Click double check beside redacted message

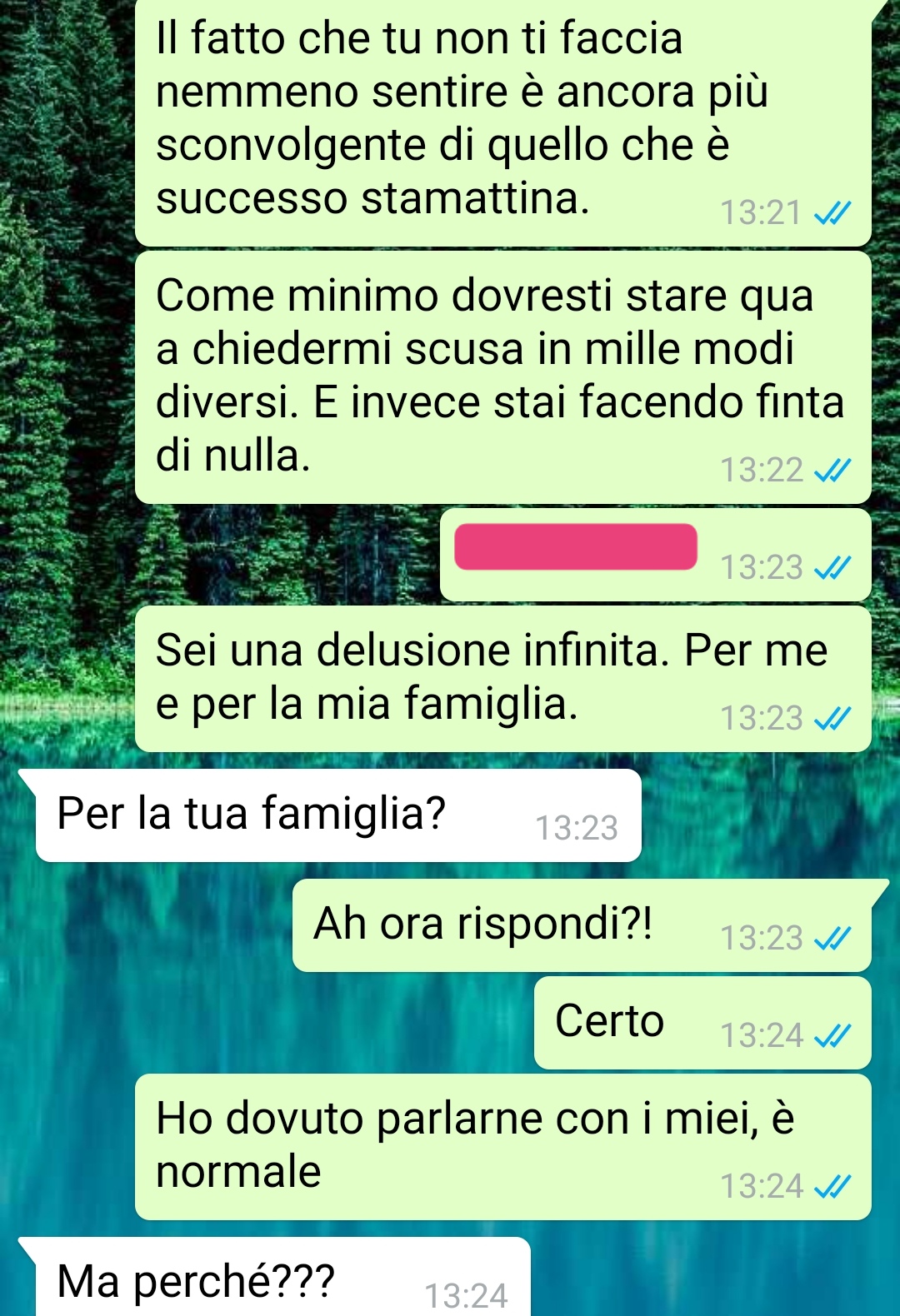[x=832, y=569]
